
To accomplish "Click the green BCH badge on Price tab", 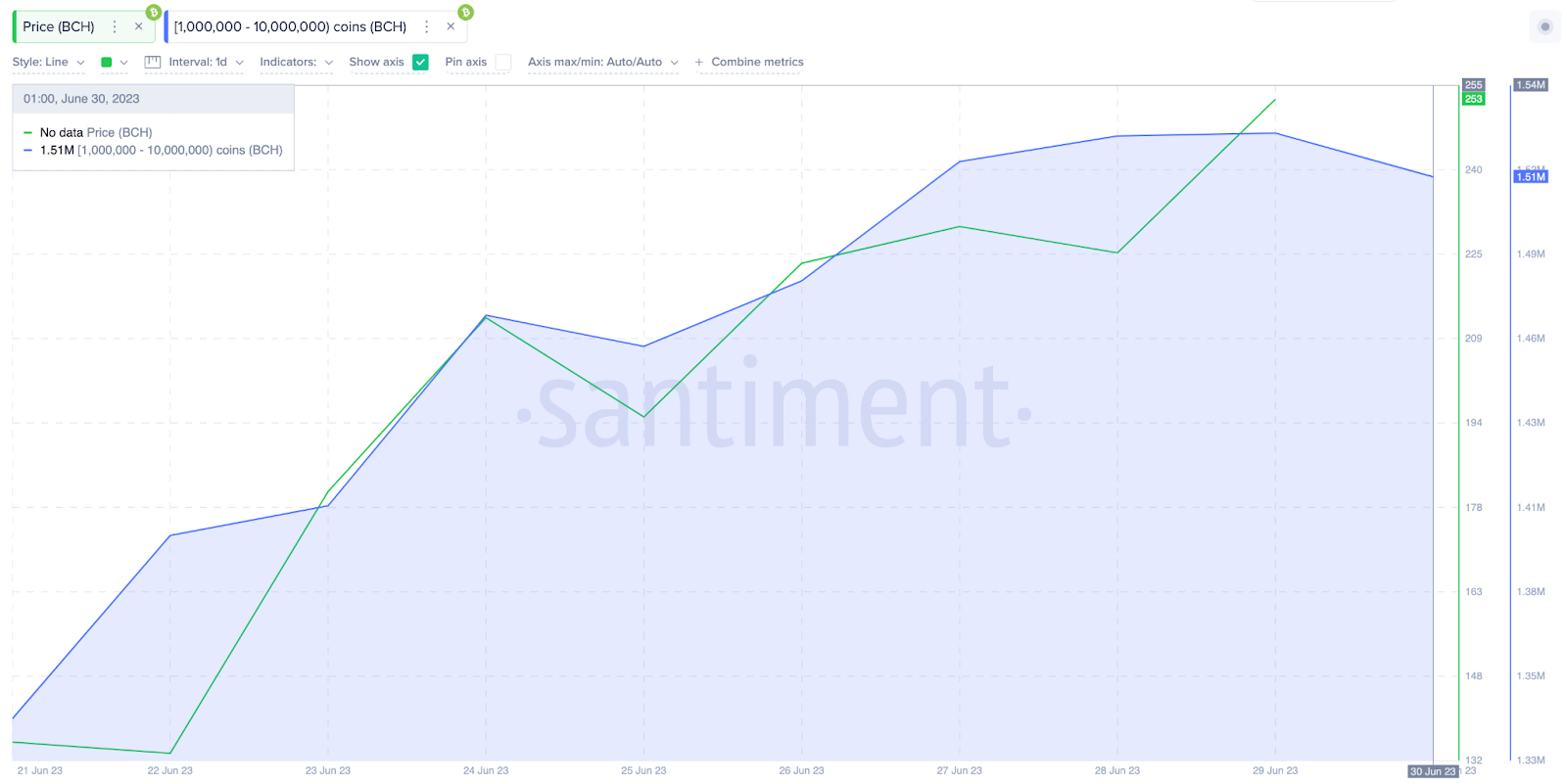I will tap(154, 13).
